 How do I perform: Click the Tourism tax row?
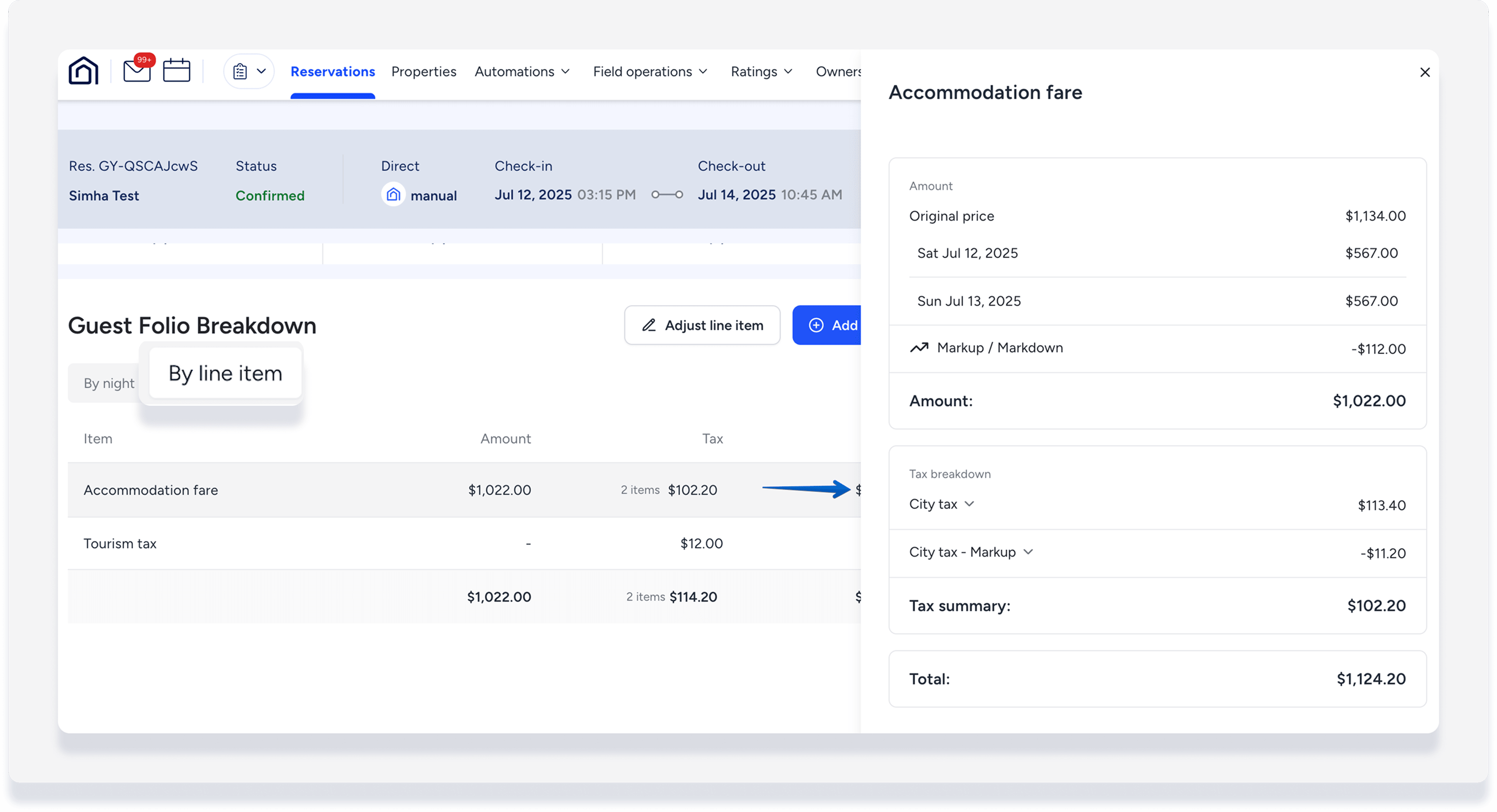point(120,543)
